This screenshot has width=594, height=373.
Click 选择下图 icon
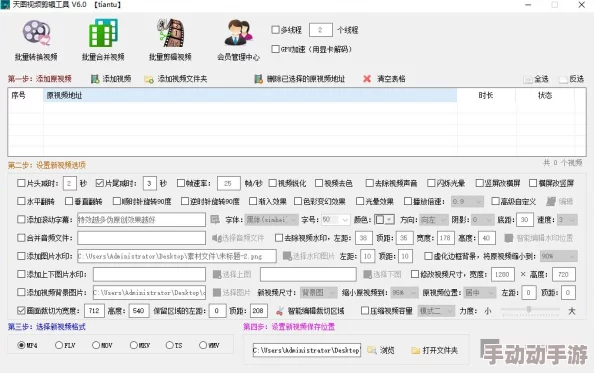coord(367,274)
